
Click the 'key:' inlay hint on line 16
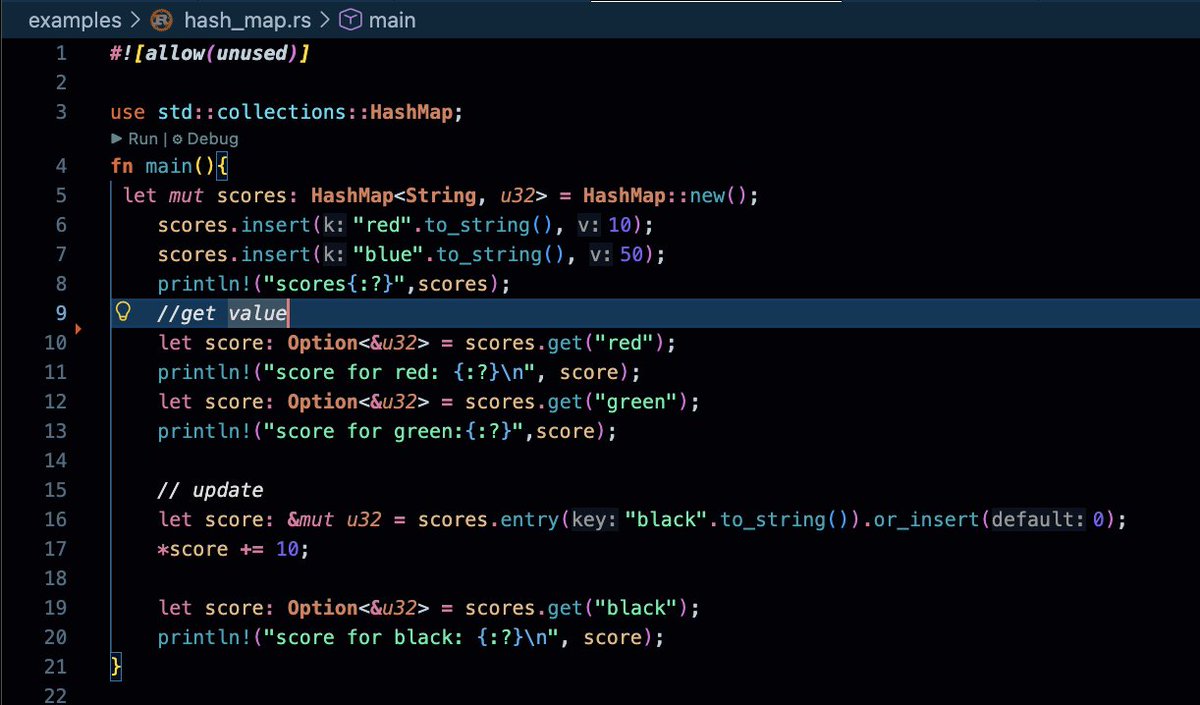594,519
